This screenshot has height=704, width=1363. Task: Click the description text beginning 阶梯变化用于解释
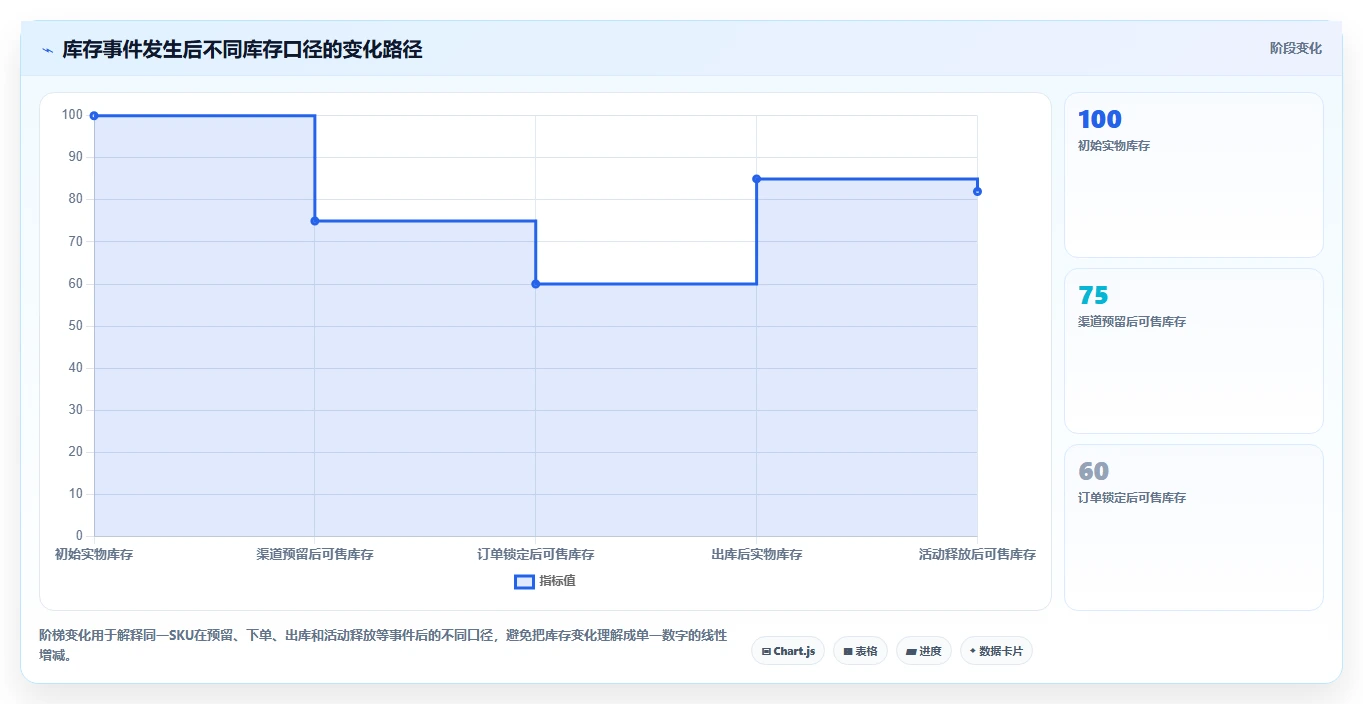click(x=383, y=645)
